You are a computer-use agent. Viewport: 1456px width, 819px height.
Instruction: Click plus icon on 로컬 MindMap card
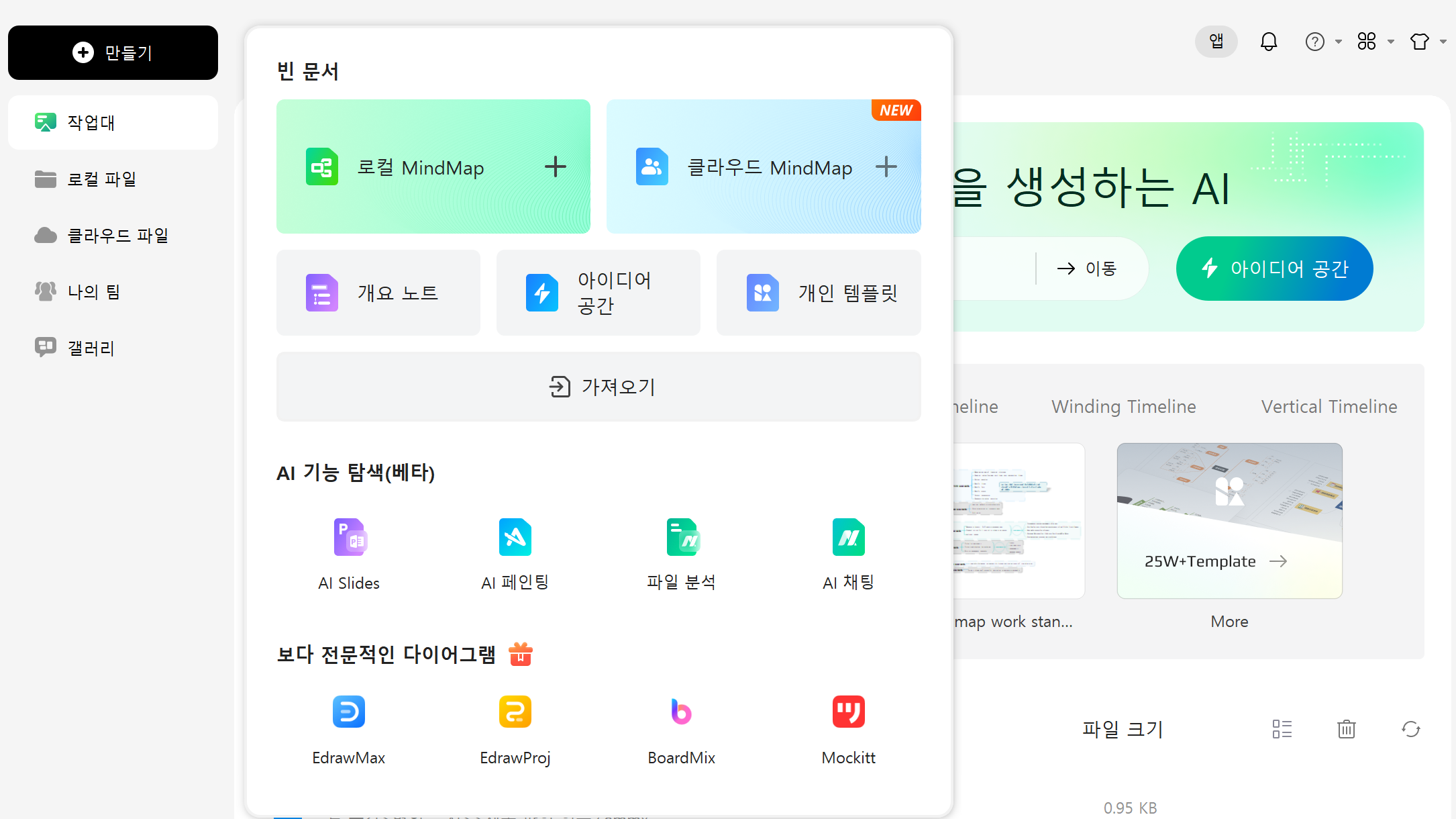[556, 166]
